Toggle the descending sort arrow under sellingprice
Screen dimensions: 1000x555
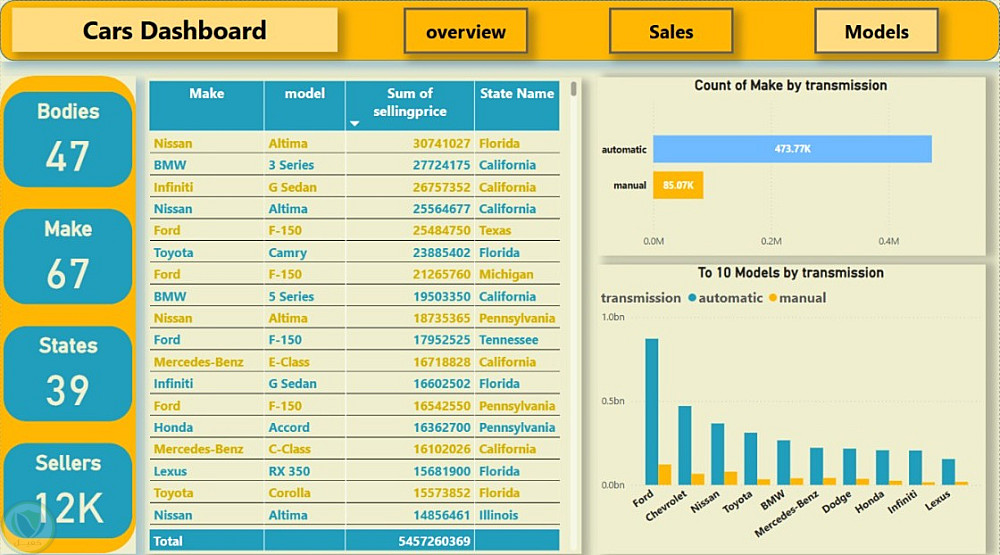pos(355,124)
